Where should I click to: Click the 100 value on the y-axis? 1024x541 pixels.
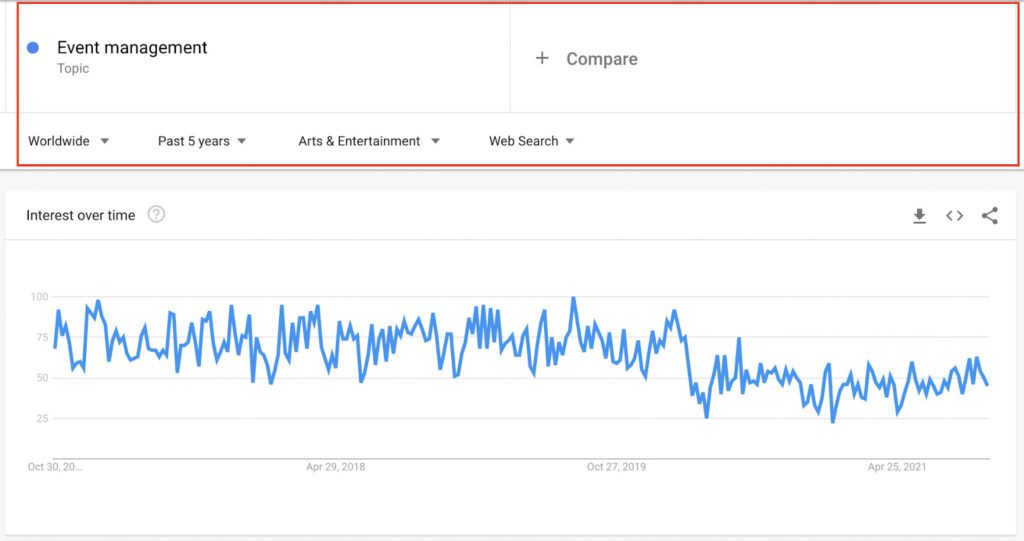[x=39, y=297]
